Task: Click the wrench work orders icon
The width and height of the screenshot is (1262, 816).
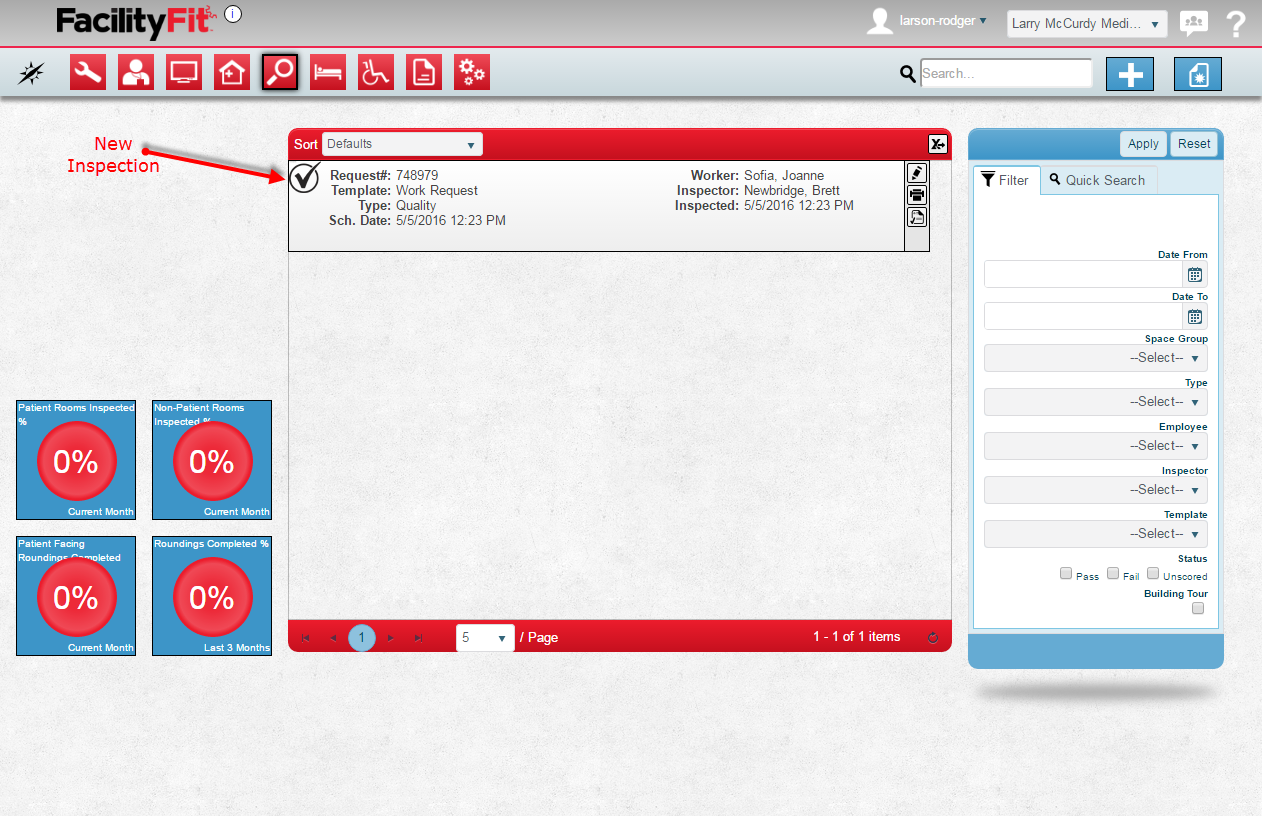Action: click(88, 73)
